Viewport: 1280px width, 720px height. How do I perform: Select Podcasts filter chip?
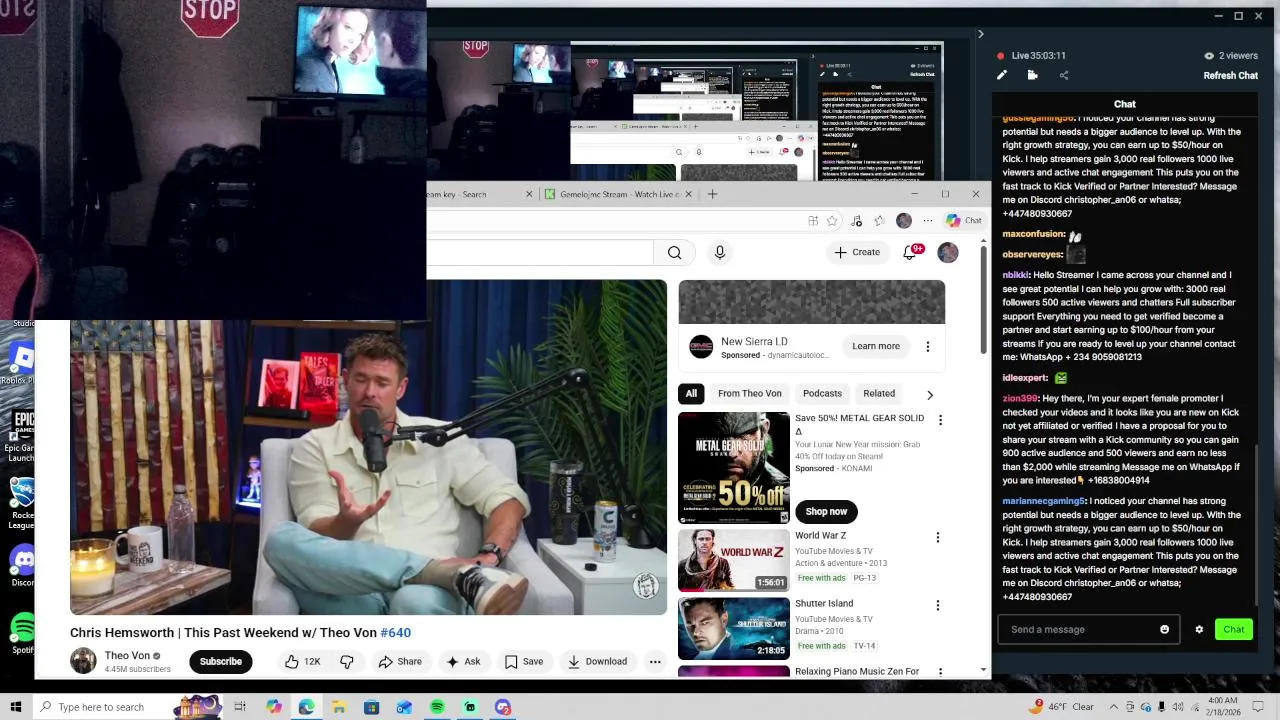822,393
